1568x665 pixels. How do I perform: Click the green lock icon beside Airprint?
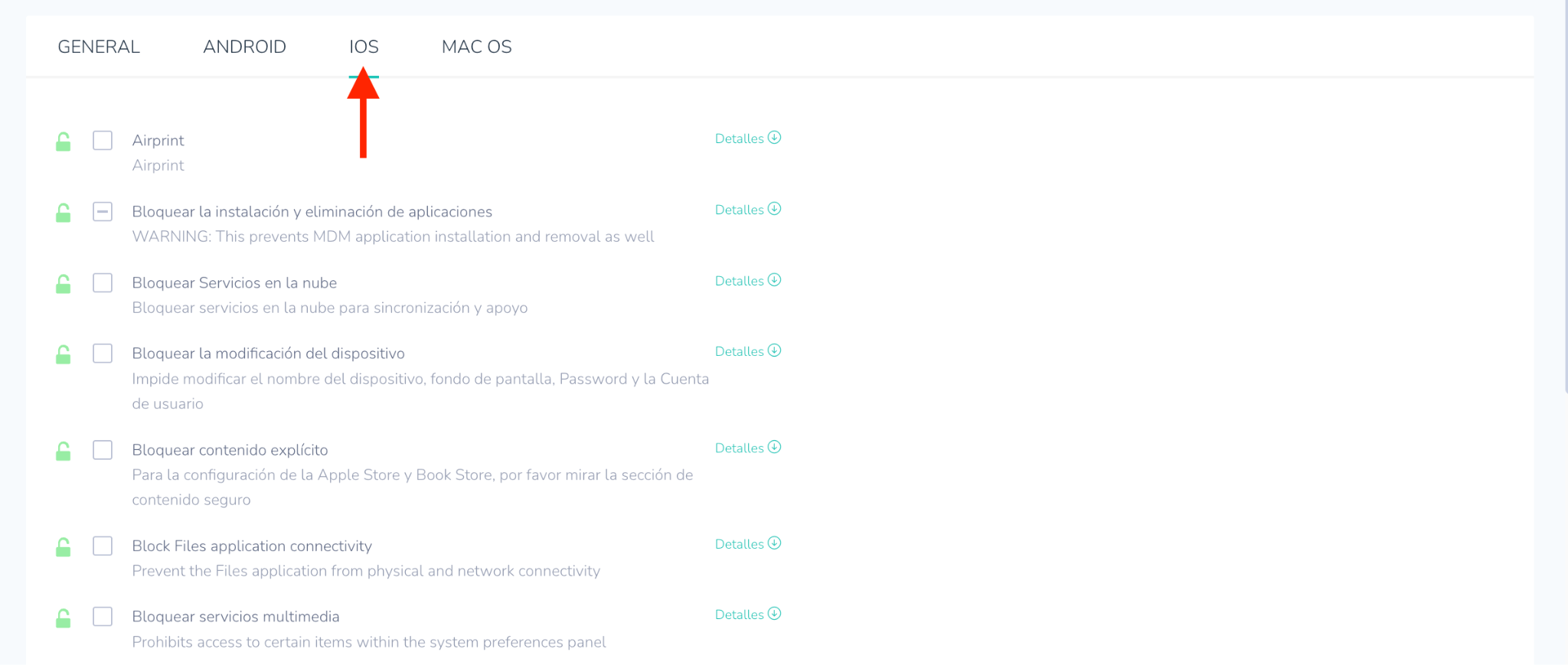64,142
